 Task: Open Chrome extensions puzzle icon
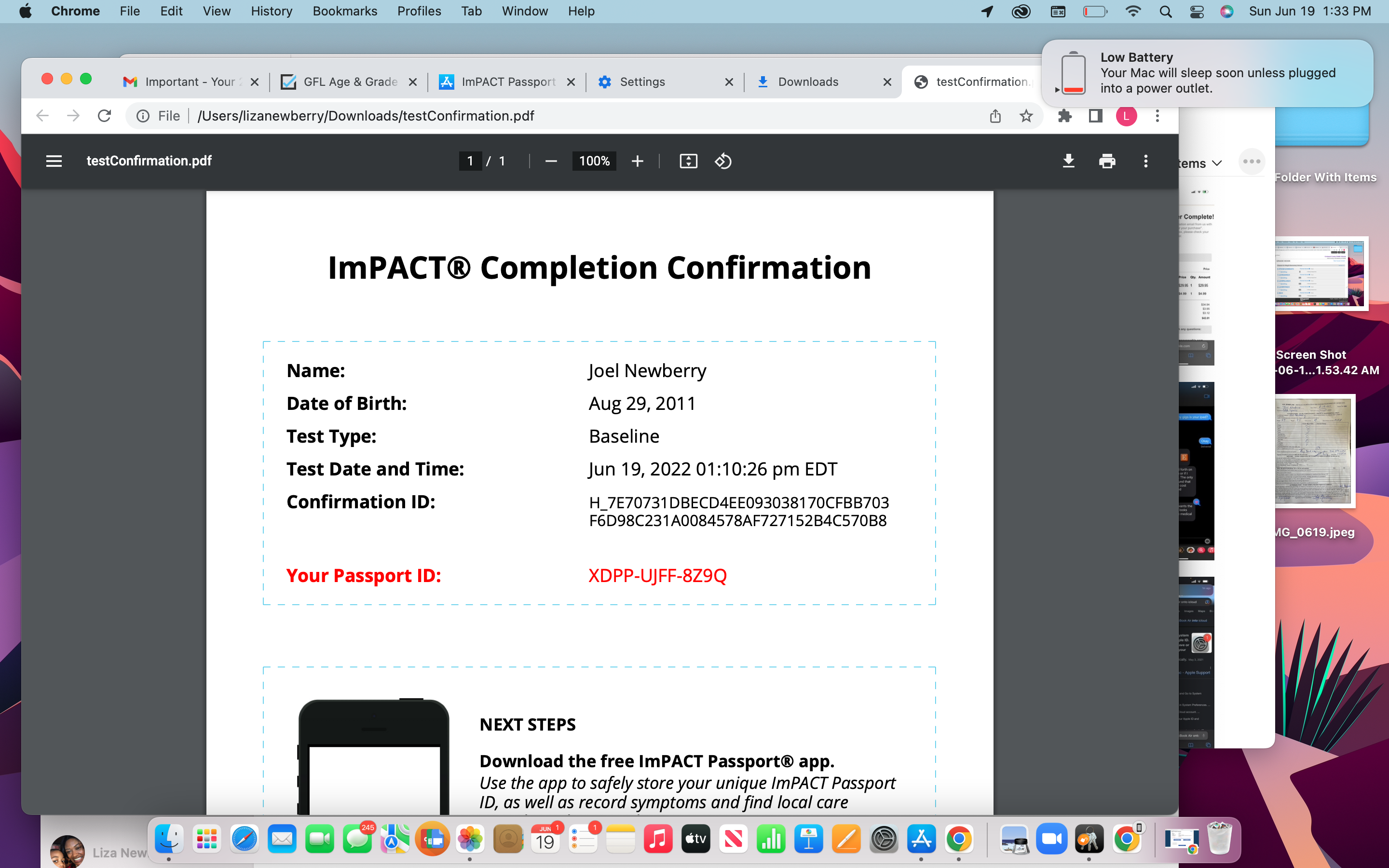pyautogui.click(x=1065, y=116)
